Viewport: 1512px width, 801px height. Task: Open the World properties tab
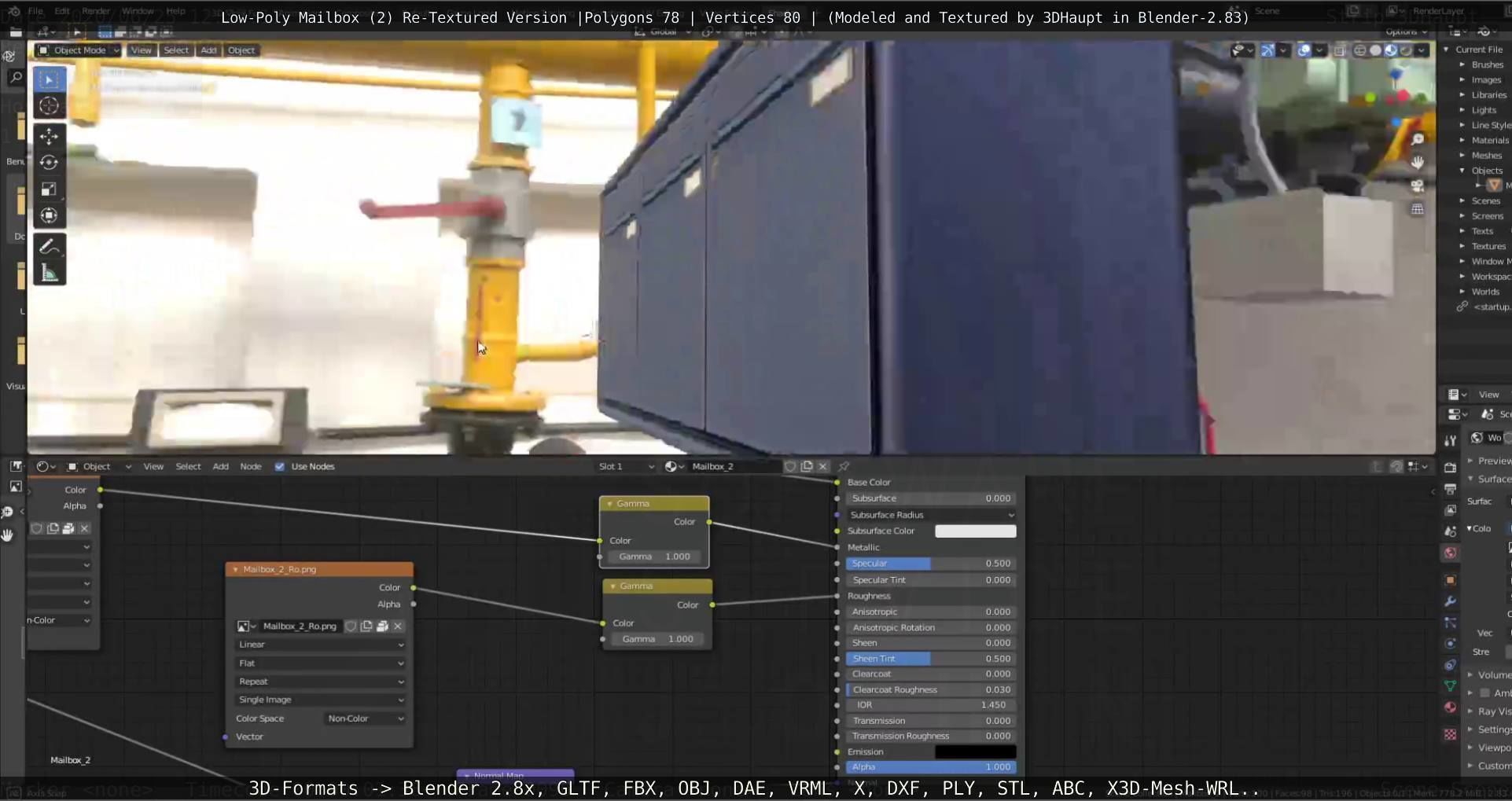[x=1451, y=553]
